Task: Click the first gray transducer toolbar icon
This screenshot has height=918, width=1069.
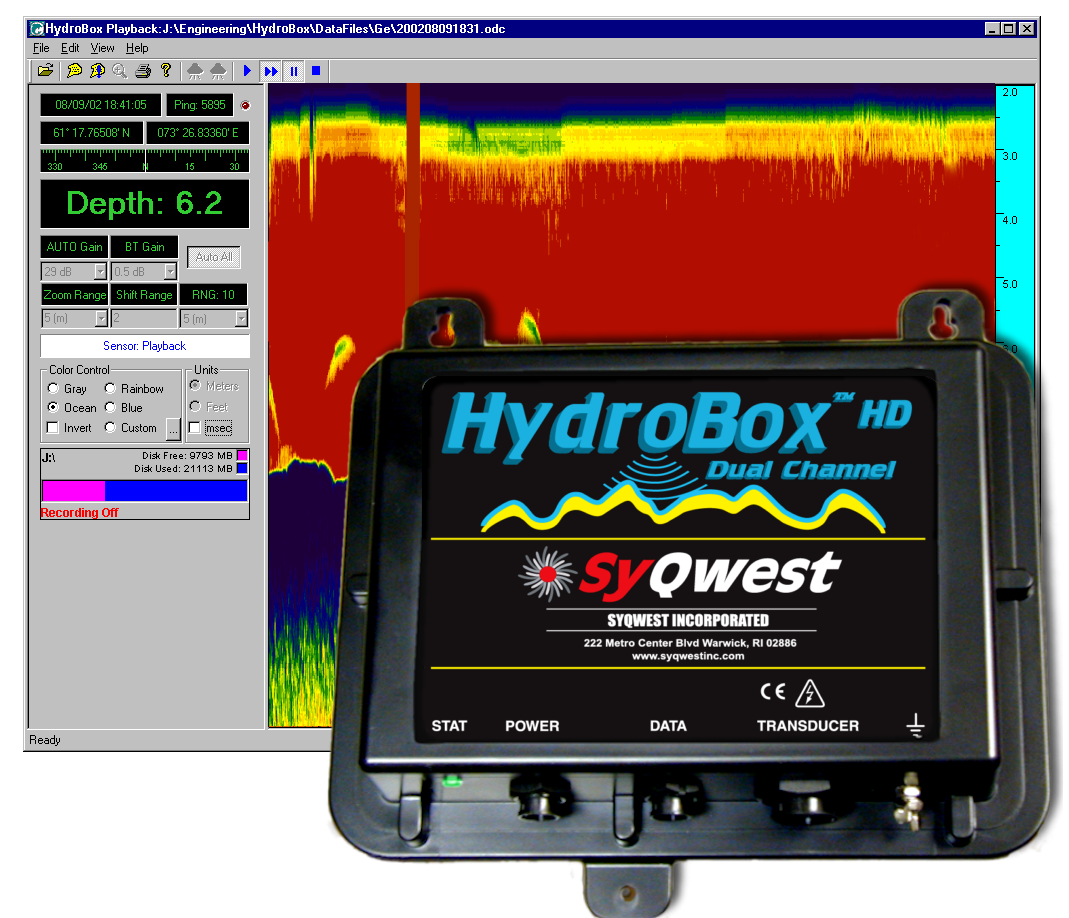Action: pyautogui.click(x=195, y=70)
